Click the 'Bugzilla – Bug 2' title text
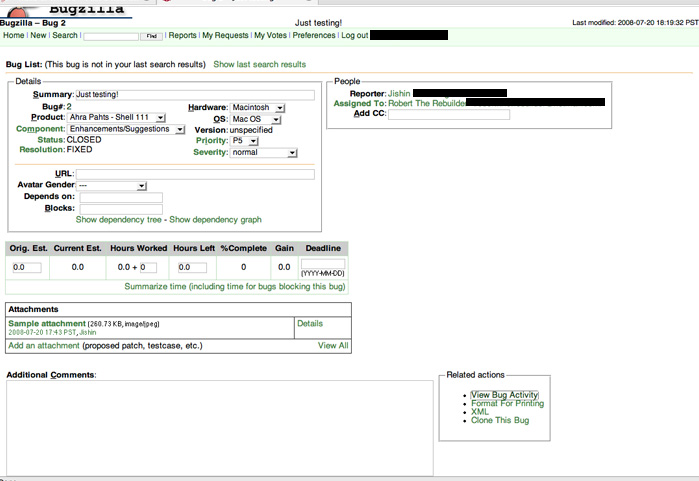 [x=33, y=23]
